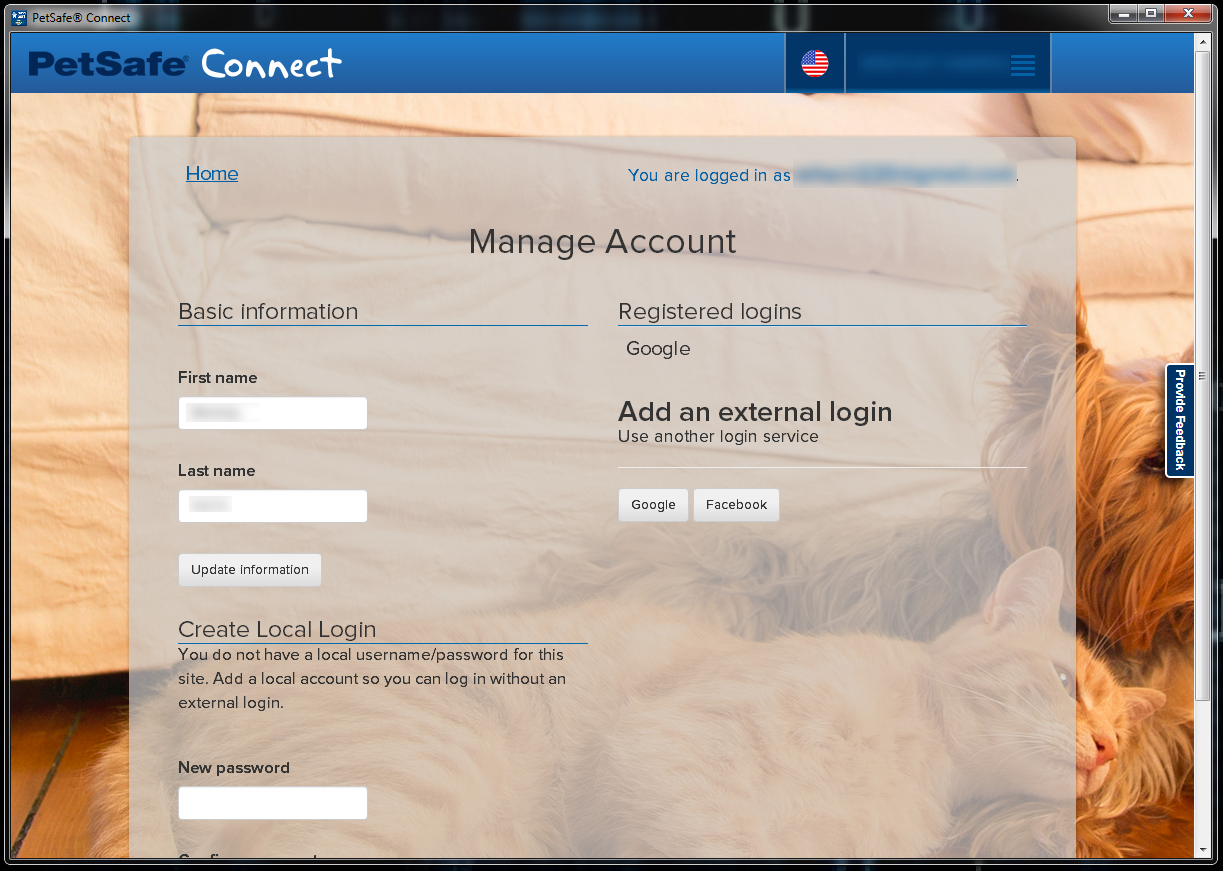Click the app icon in title bar
The width and height of the screenshot is (1223, 871).
[x=19, y=17]
